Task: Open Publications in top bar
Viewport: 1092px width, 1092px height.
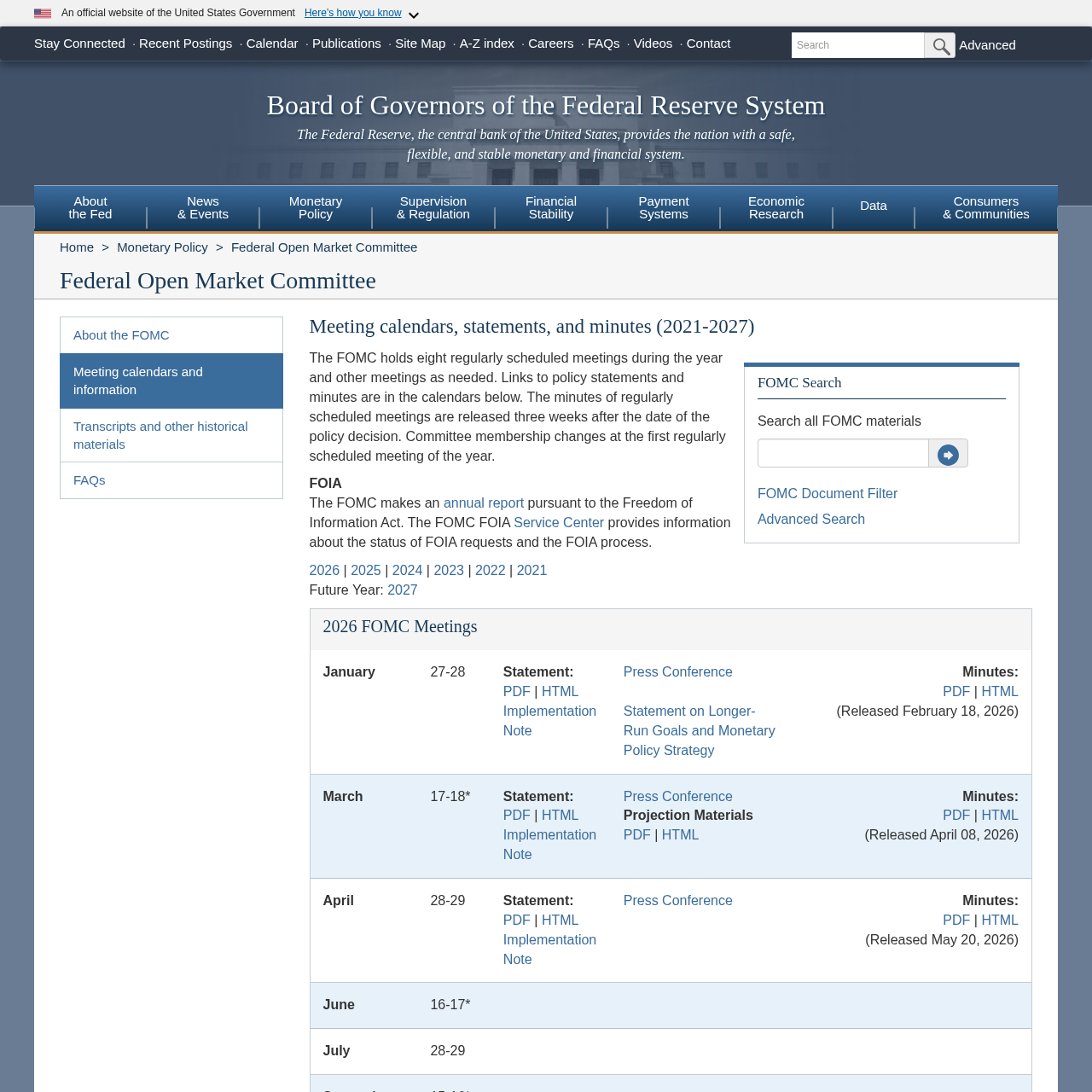Action: coord(346,44)
